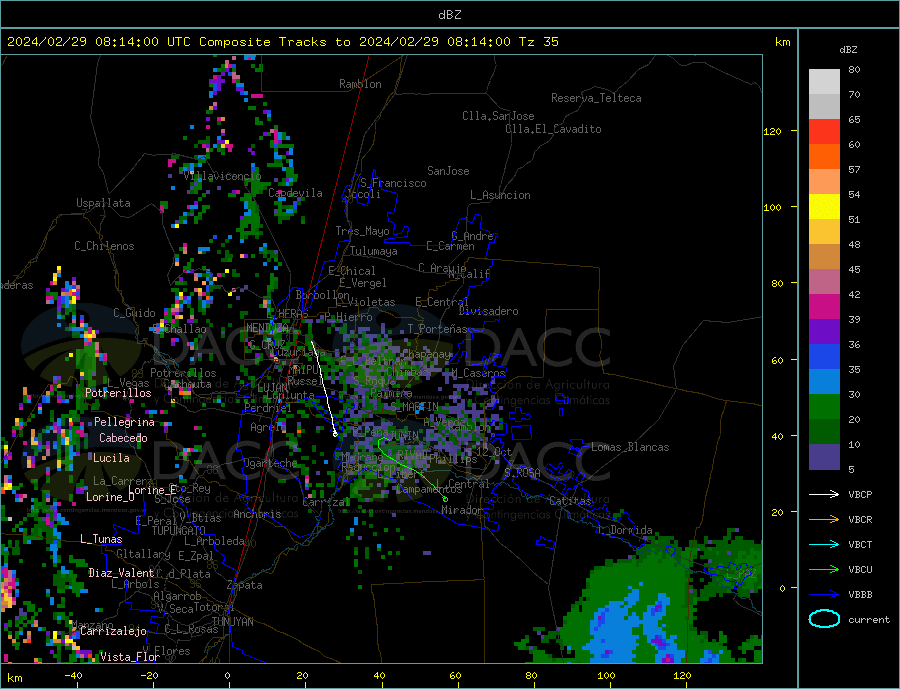Click the Ramblon place label
This screenshot has width=900, height=689.
(360, 84)
